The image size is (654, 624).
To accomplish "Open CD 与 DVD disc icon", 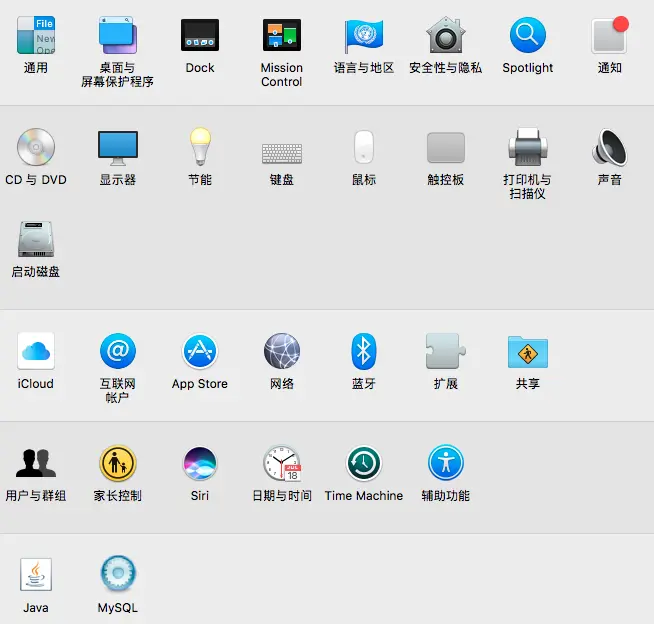I will pyautogui.click(x=36, y=147).
